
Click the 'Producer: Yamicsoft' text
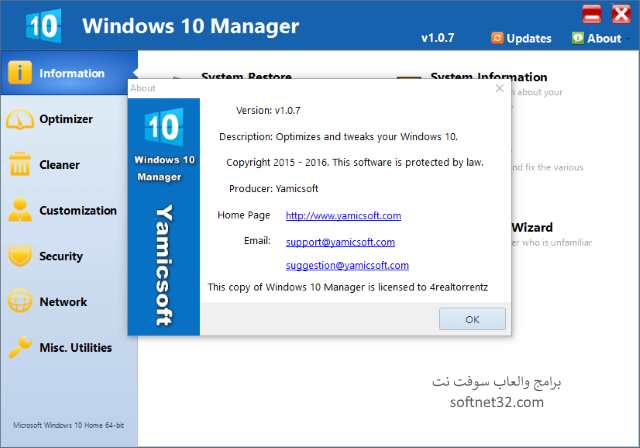[273, 189]
